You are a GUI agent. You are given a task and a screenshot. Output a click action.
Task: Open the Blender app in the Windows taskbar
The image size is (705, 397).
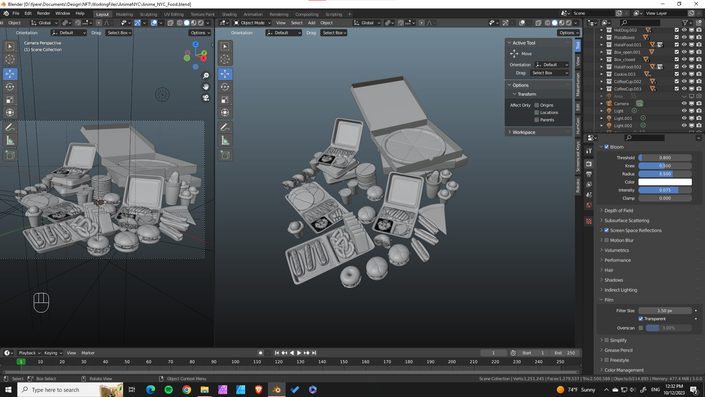(277, 390)
